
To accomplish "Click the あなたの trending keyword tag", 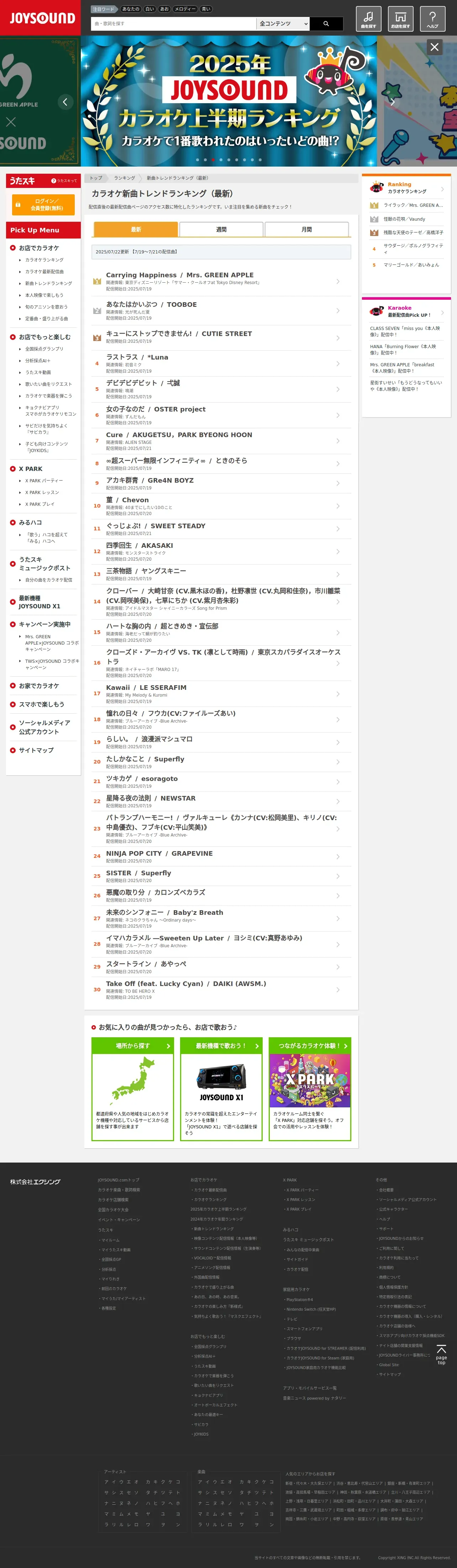I will (131, 9).
